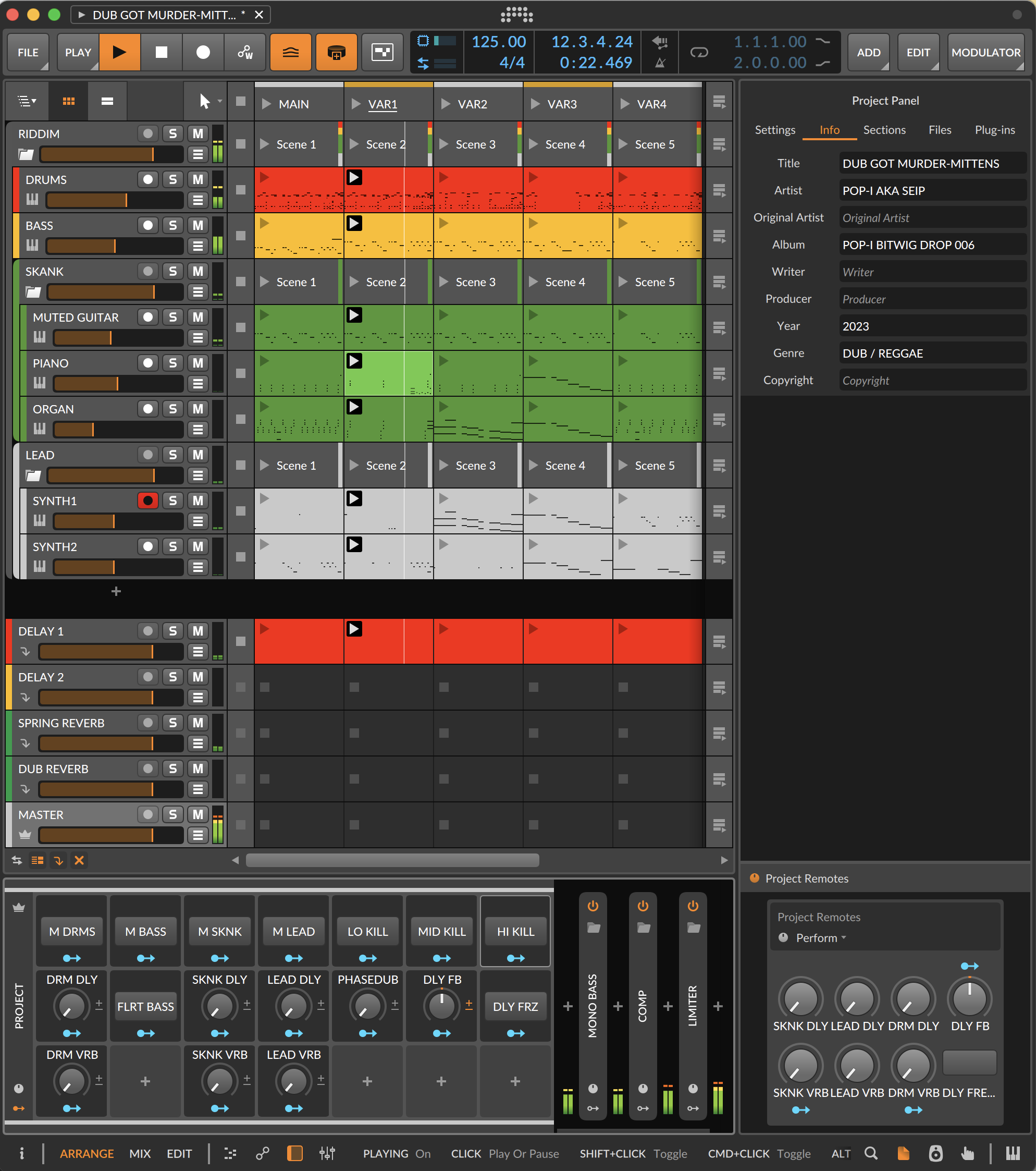The image size is (1036, 1171).
Task: Collapse the SKANK group folder
Action: point(33,292)
